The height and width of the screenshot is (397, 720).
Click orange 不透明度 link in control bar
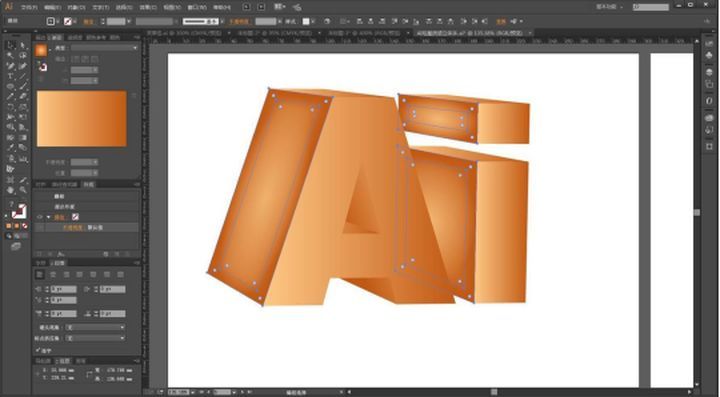point(238,21)
